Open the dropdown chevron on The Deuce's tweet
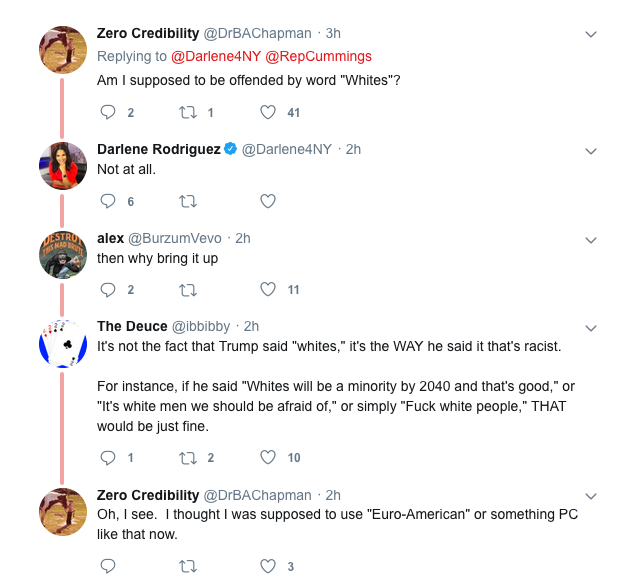 pyautogui.click(x=590, y=327)
